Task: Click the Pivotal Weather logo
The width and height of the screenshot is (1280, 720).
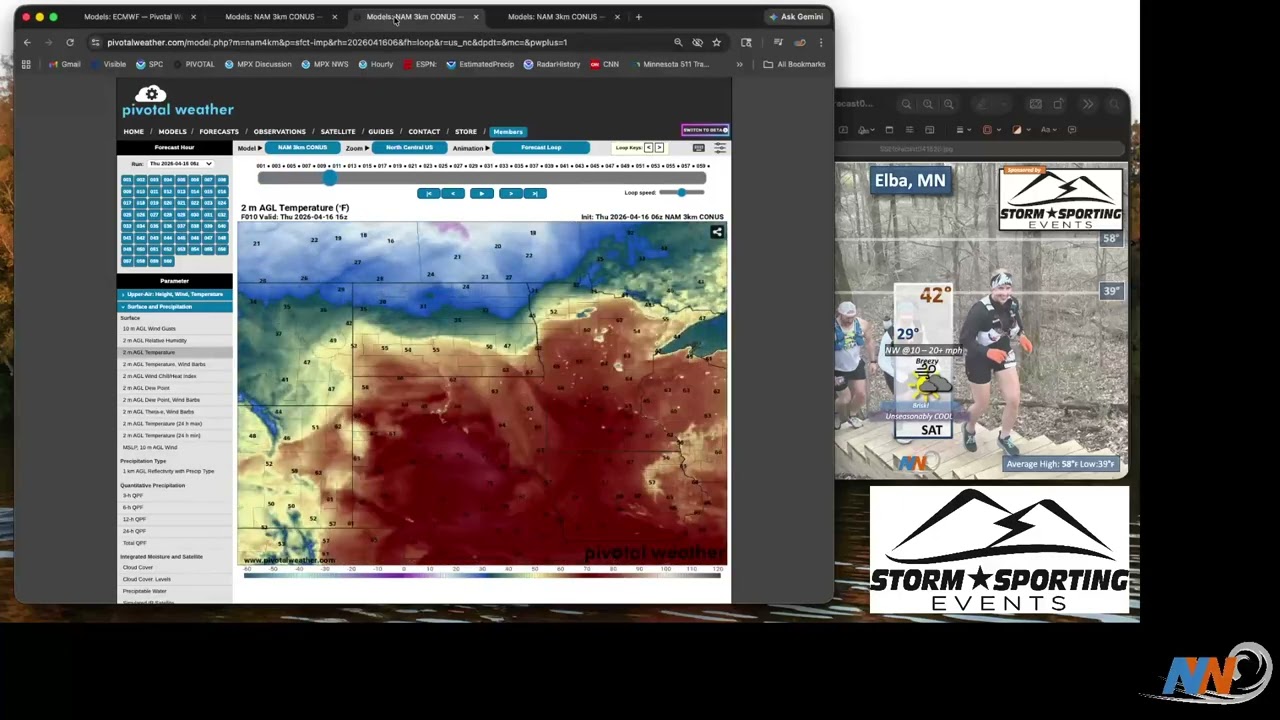Action: click(x=177, y=102)
